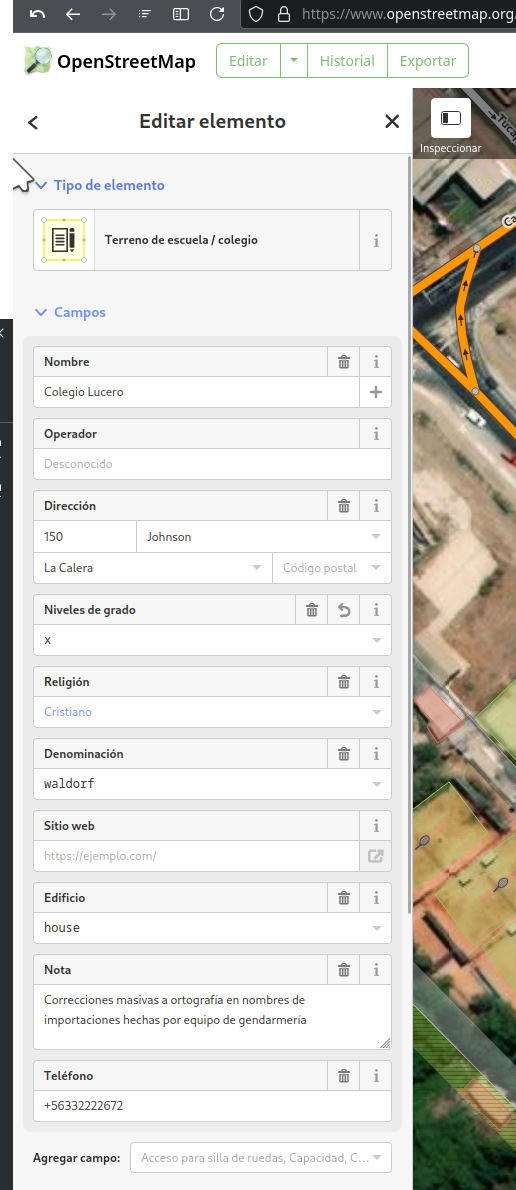The height and width of the screenshot is (1190, 516).
Task: Show info for Nota field
Action: (376, 970)
